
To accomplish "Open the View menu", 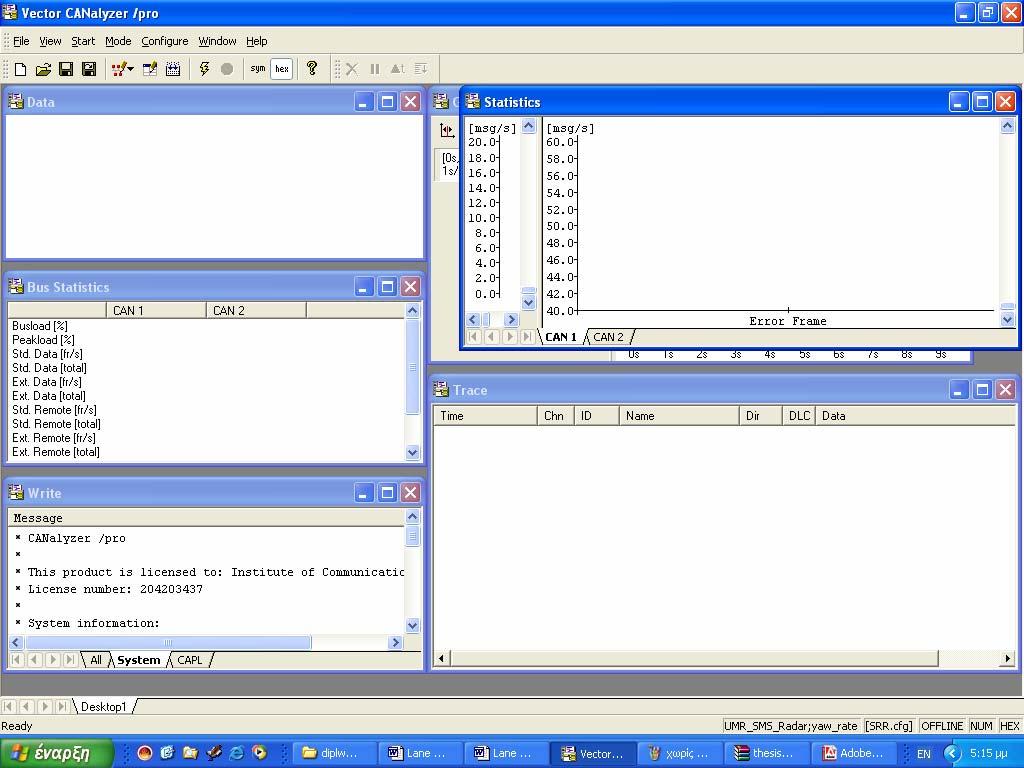I will [x=50, y=41].
